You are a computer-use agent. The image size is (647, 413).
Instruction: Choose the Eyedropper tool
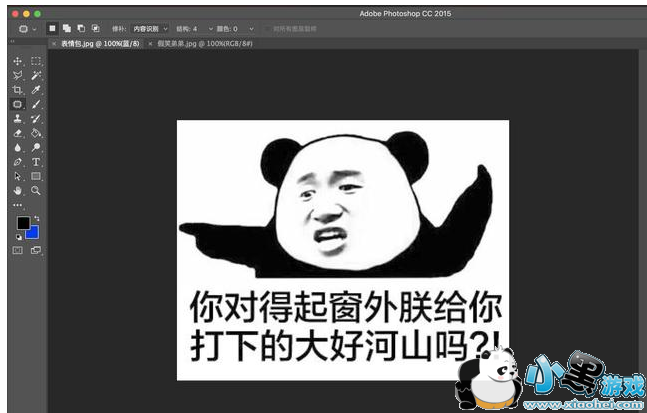point(36,90)
